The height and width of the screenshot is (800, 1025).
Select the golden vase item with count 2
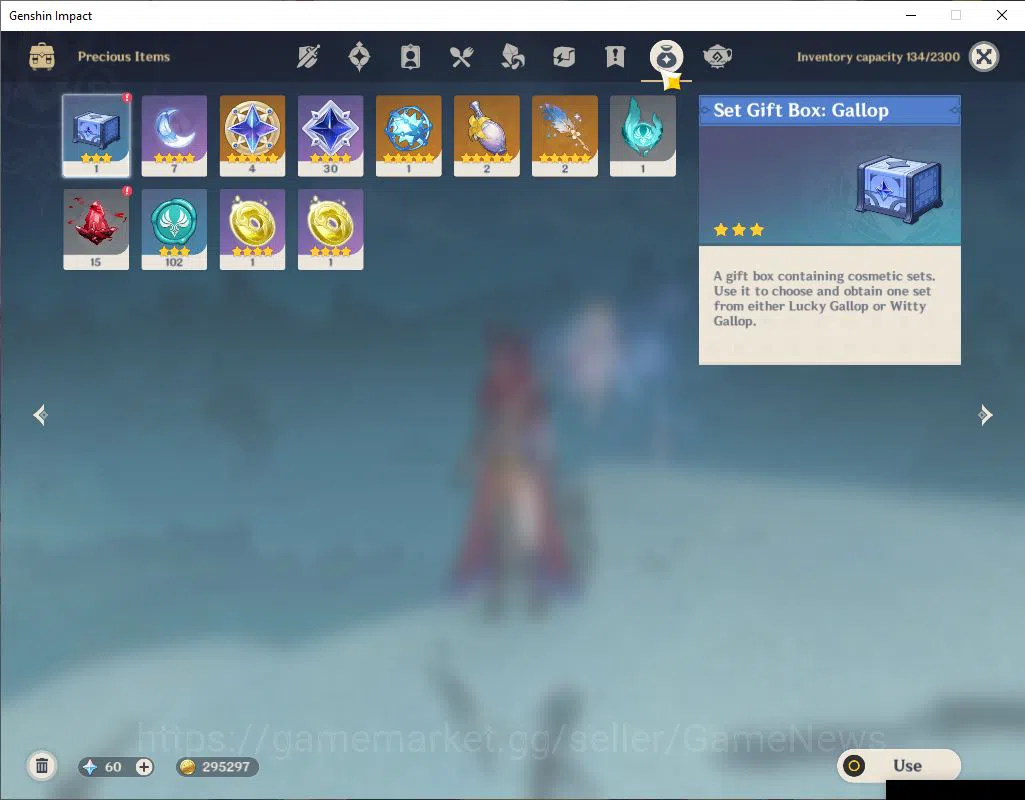[x=486, y=136]
